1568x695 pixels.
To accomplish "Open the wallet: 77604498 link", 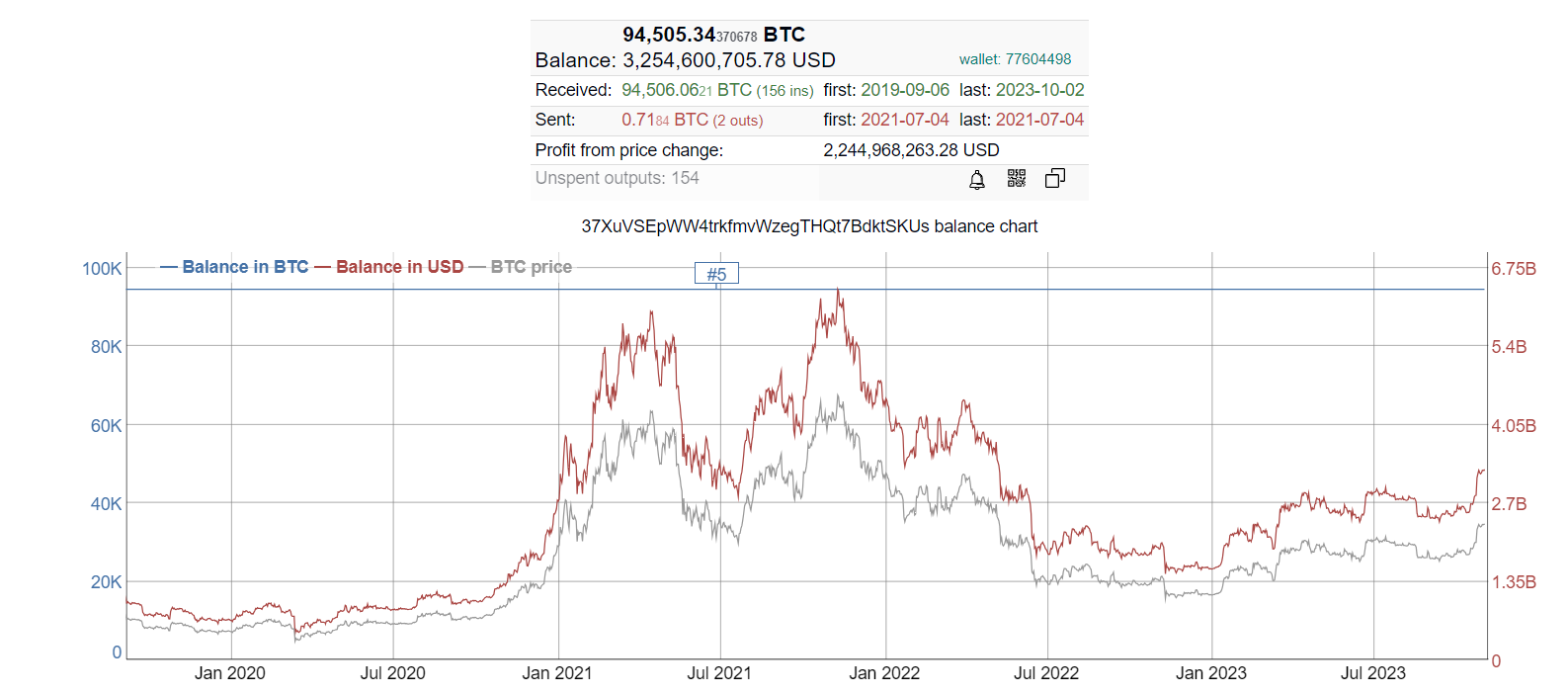I will [1015, 59].
